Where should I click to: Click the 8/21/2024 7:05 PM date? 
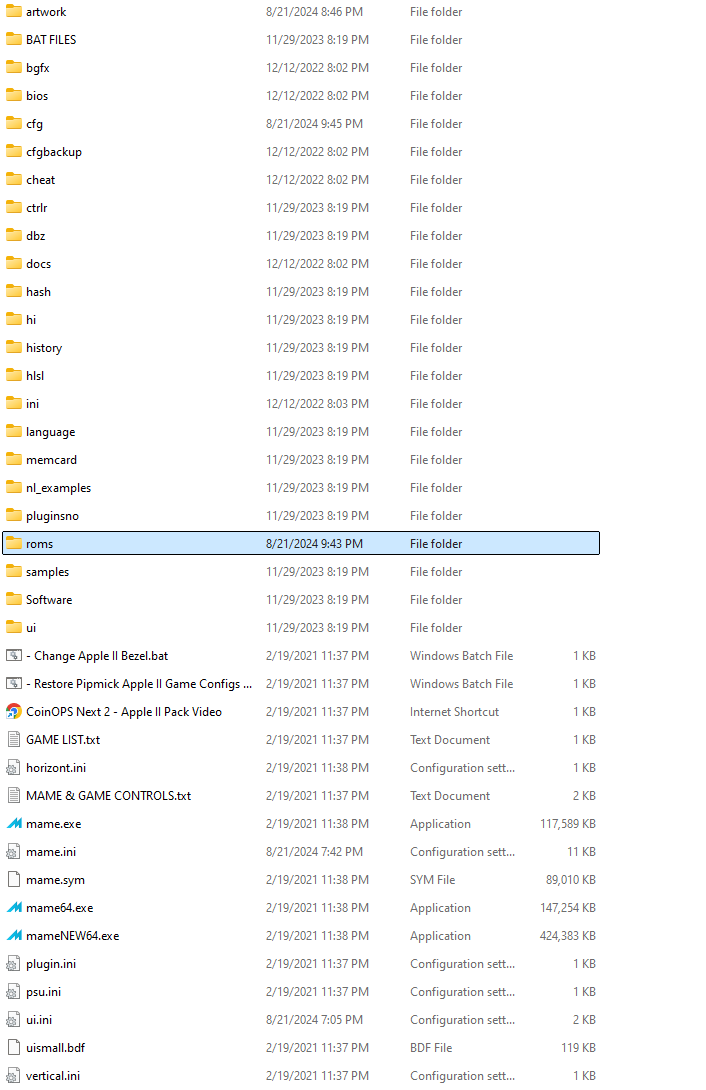point(314,1020)
